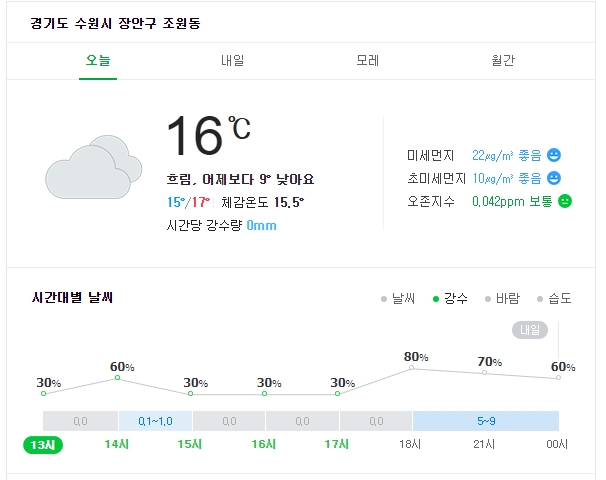606x480 pixels.
Task: Switch to the 내일 tab
Action: [x=233, y=61]
